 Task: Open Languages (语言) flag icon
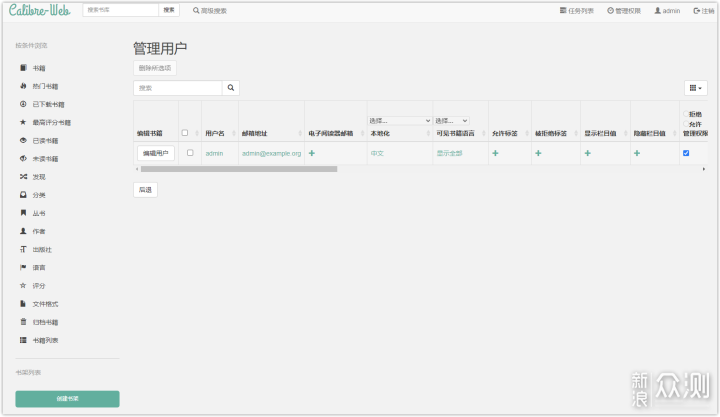(x=23, y=267)
